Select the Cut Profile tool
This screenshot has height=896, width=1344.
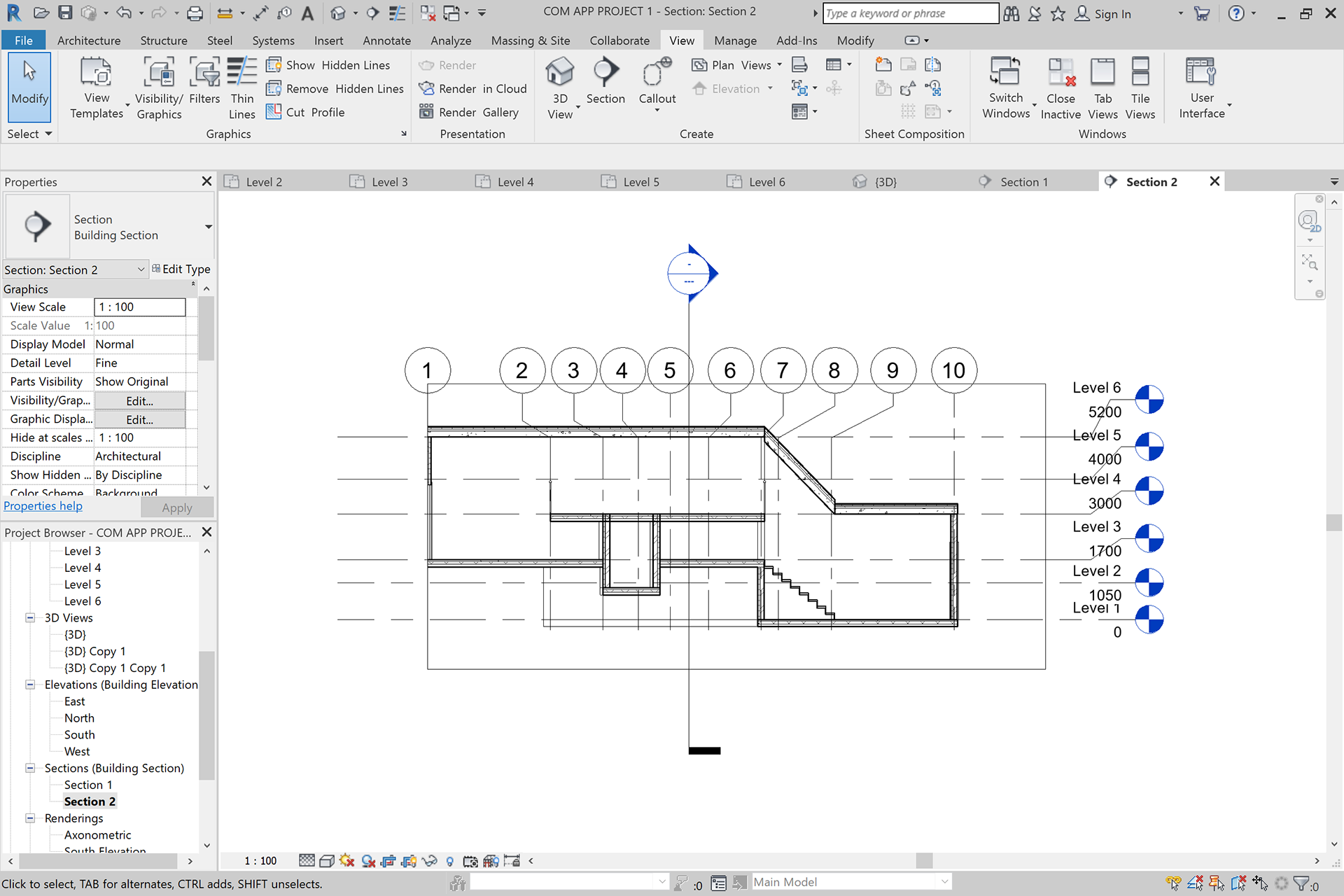(x=306, y=112)
